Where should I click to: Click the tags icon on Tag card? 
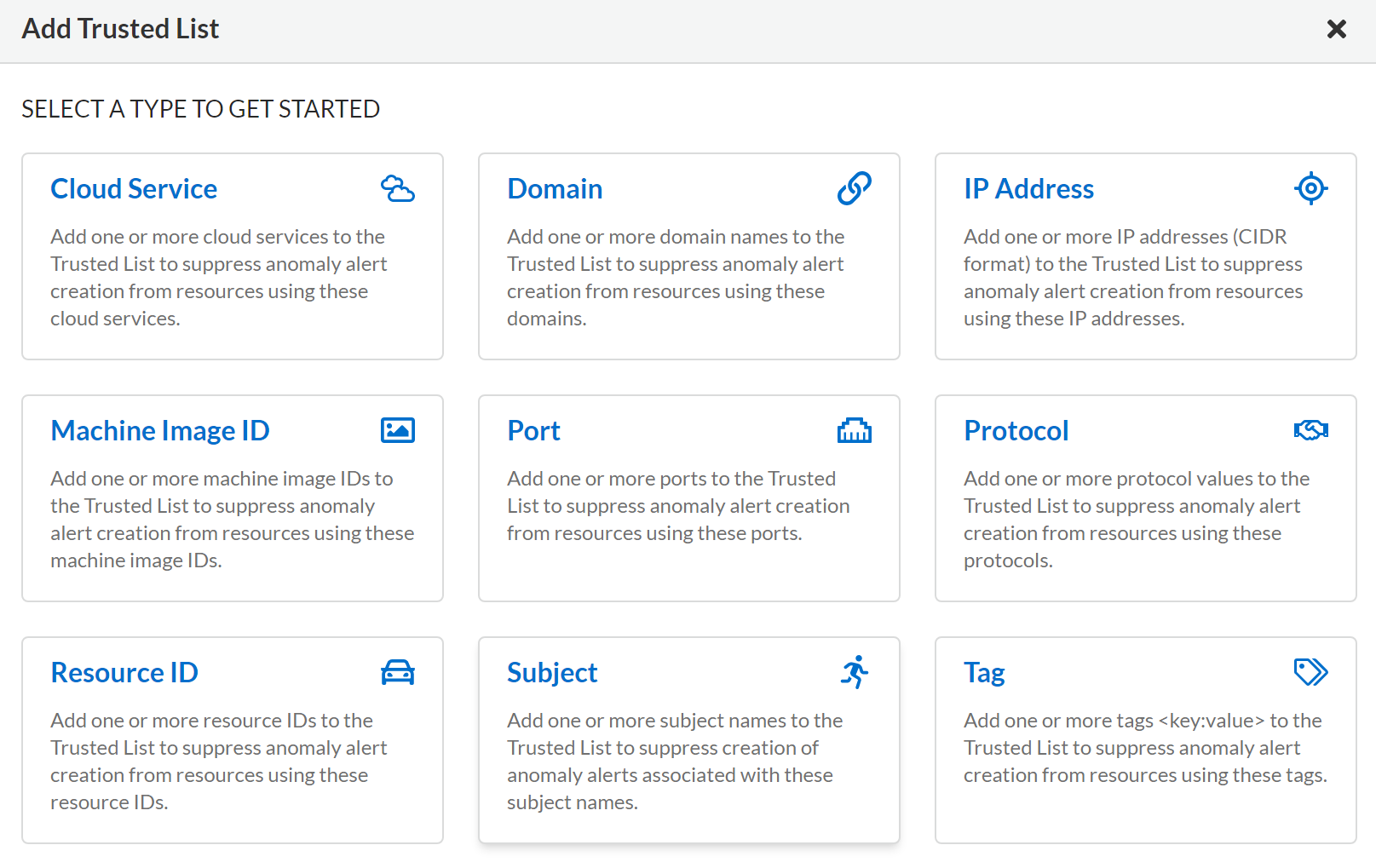point(1311,672)
